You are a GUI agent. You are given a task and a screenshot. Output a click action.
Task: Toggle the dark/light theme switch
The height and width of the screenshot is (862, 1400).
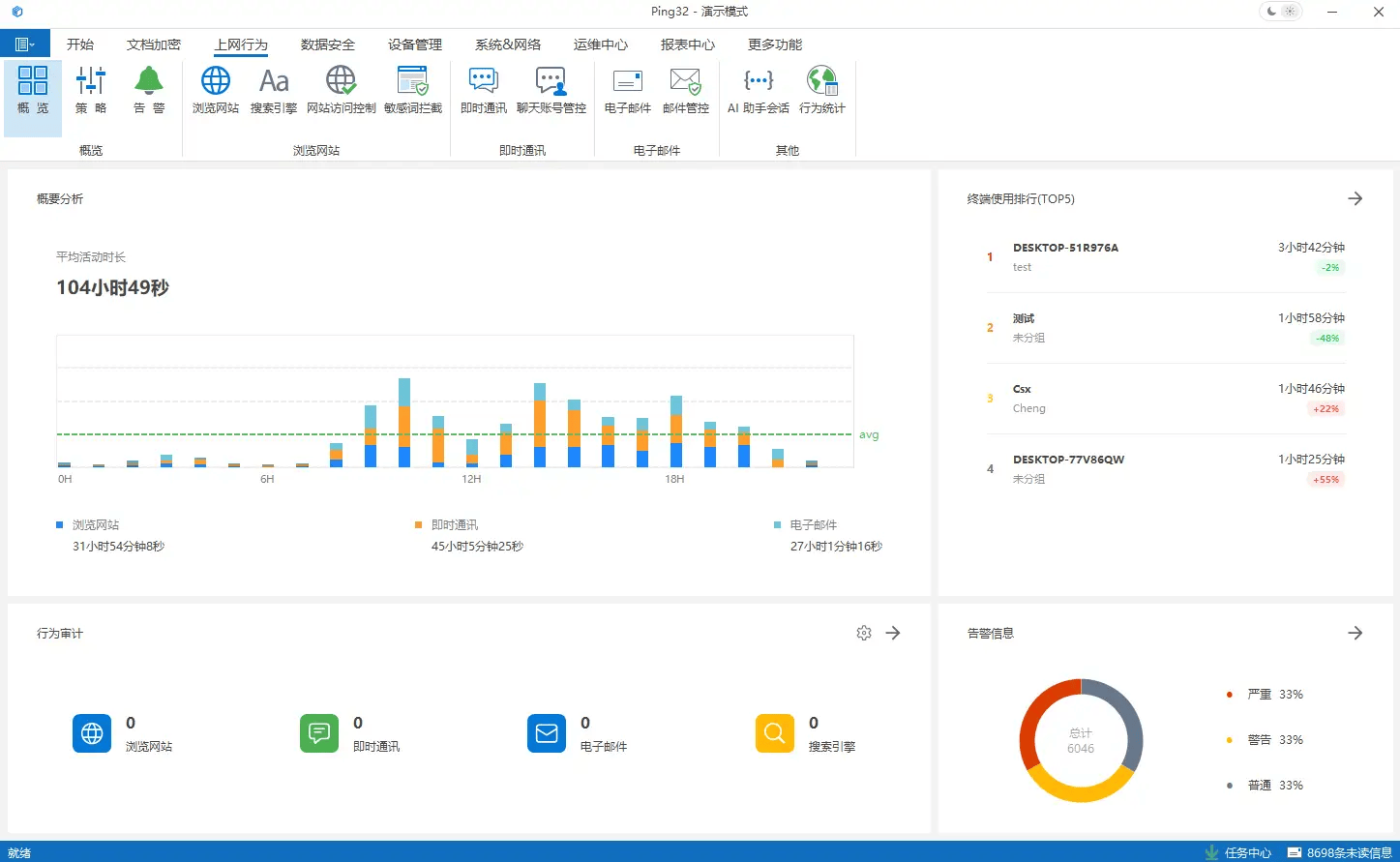(x=1281, y=12)
